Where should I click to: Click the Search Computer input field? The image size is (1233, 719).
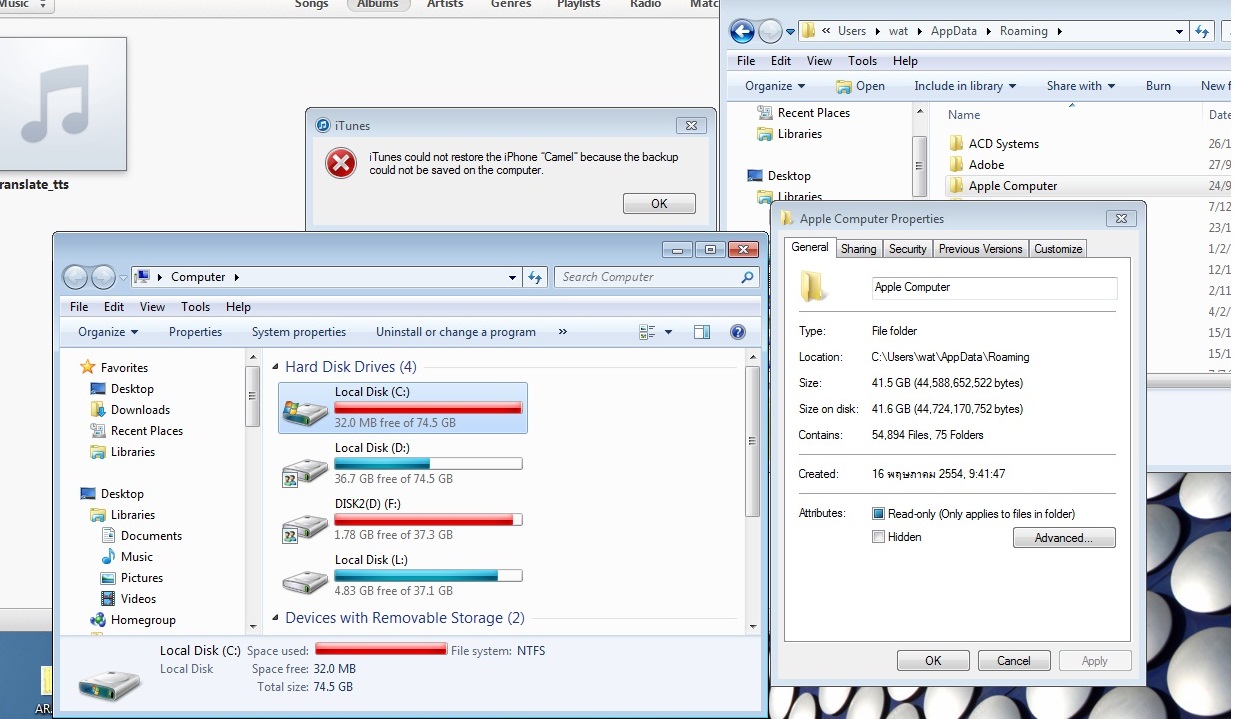point(648,277)
